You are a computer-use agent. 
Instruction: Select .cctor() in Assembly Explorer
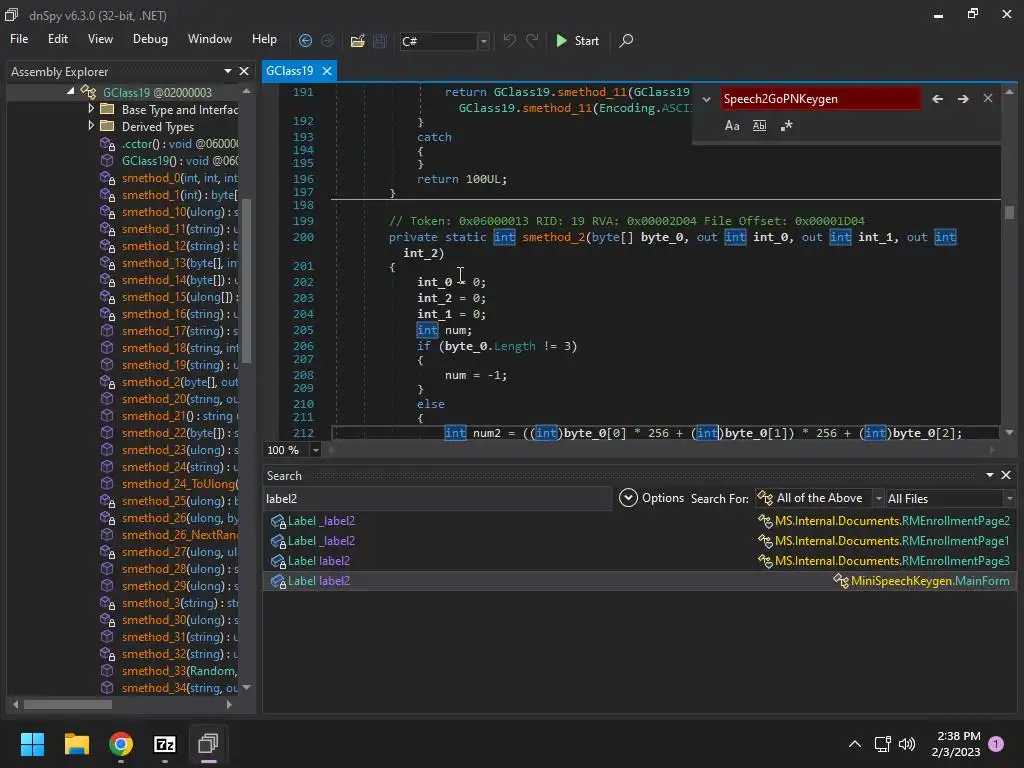point(180,144)
